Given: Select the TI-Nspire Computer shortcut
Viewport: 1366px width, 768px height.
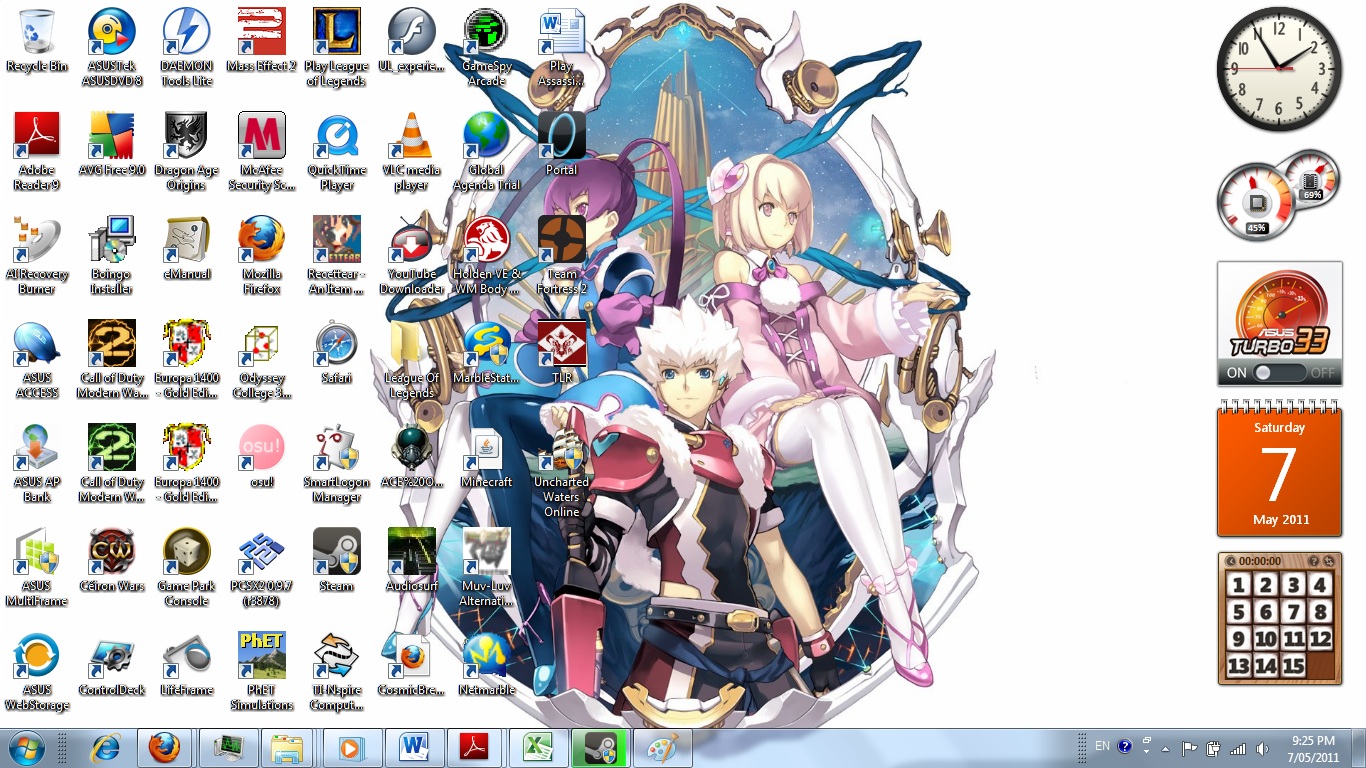Looking at the screenshot, I should (x=337, y=670).
